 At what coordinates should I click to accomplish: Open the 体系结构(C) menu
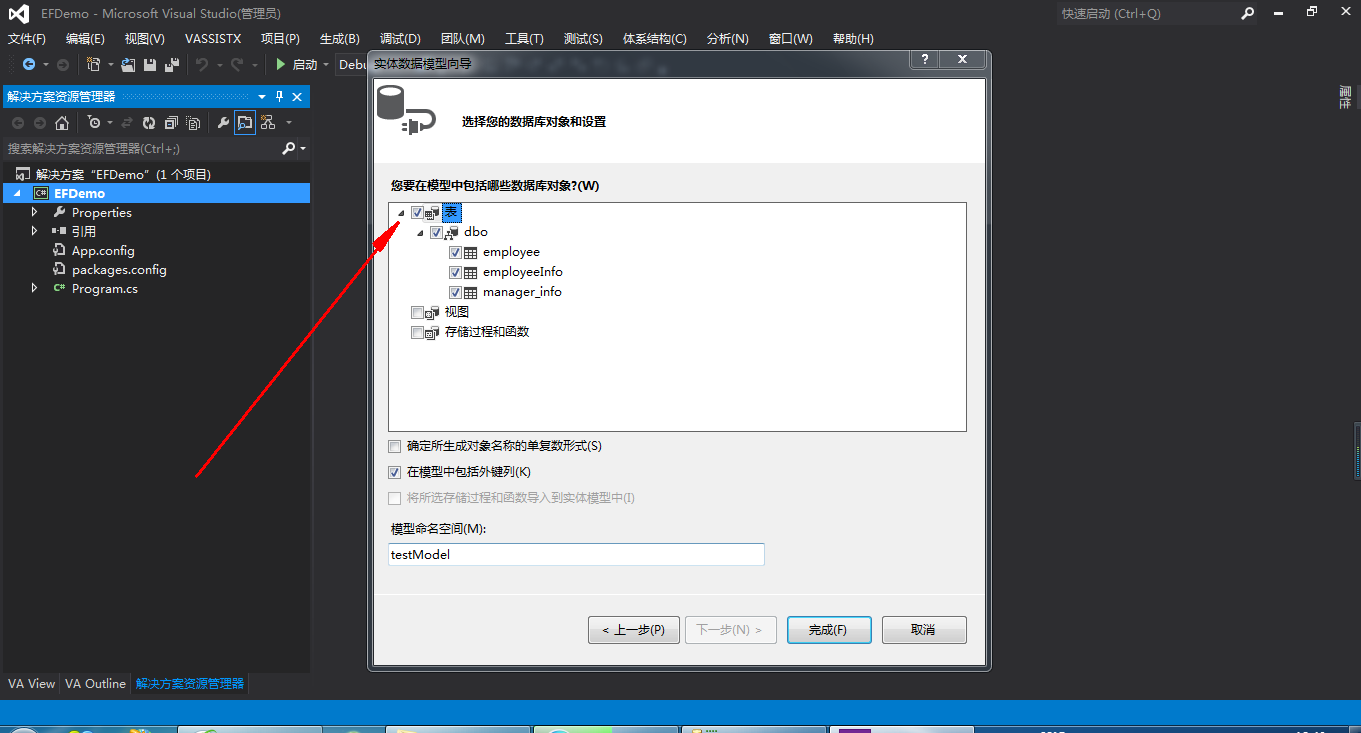(654, 38)
